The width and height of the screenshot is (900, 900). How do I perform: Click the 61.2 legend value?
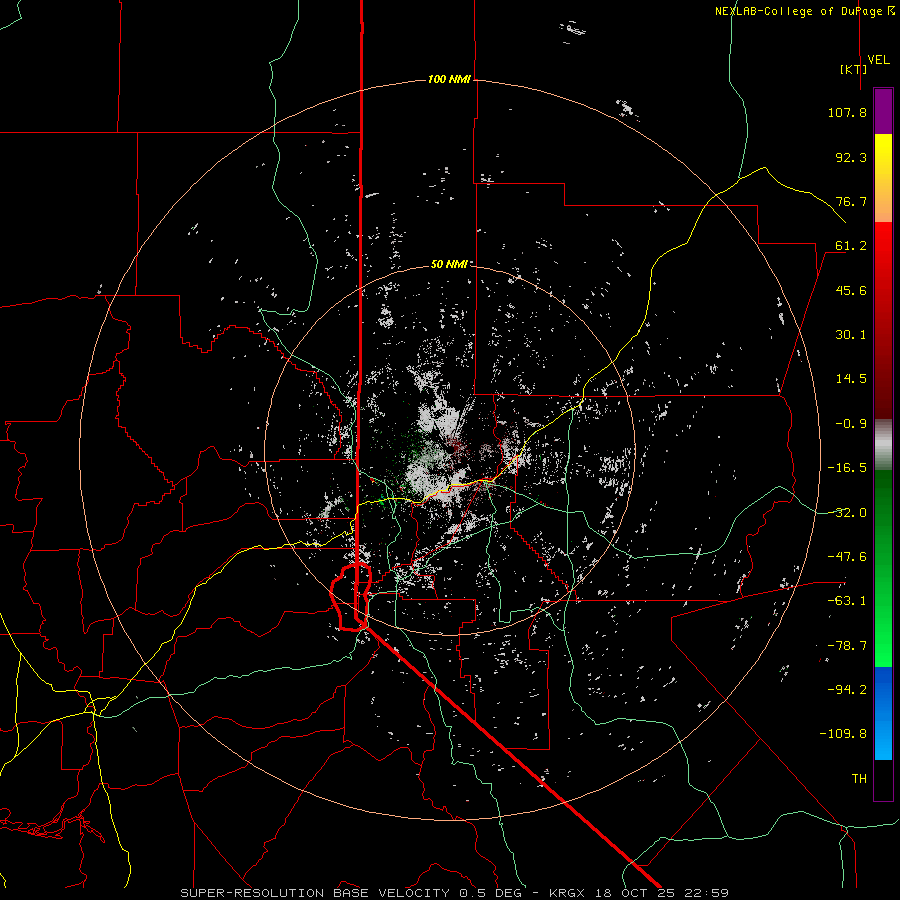[851, 246]
